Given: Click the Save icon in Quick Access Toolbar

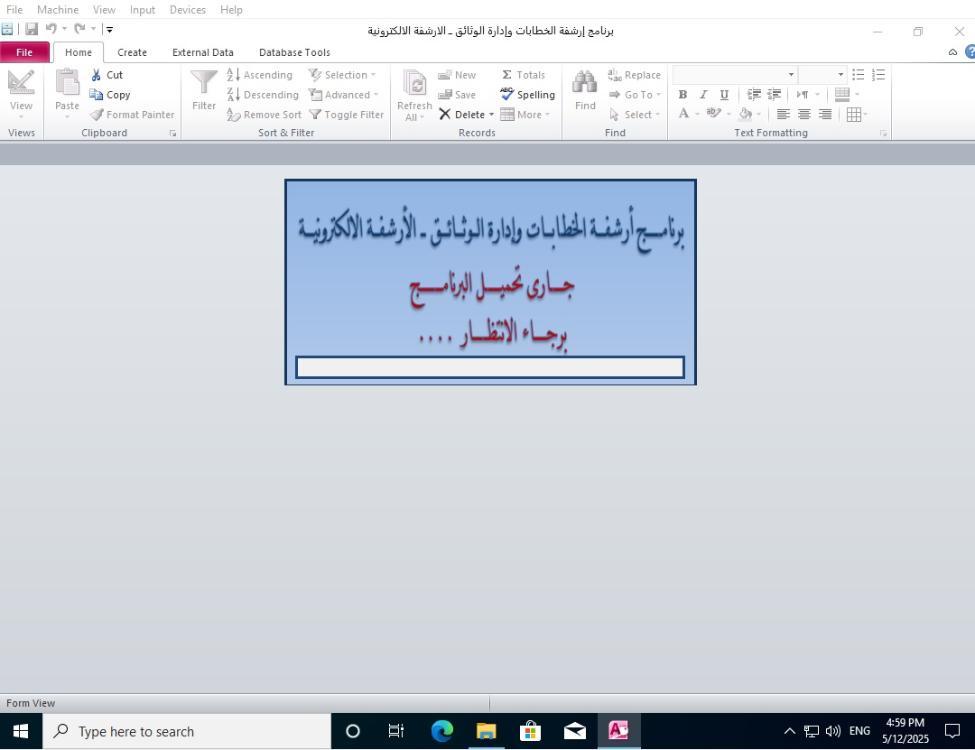Looking at the screenshot, I should [32, 29].
